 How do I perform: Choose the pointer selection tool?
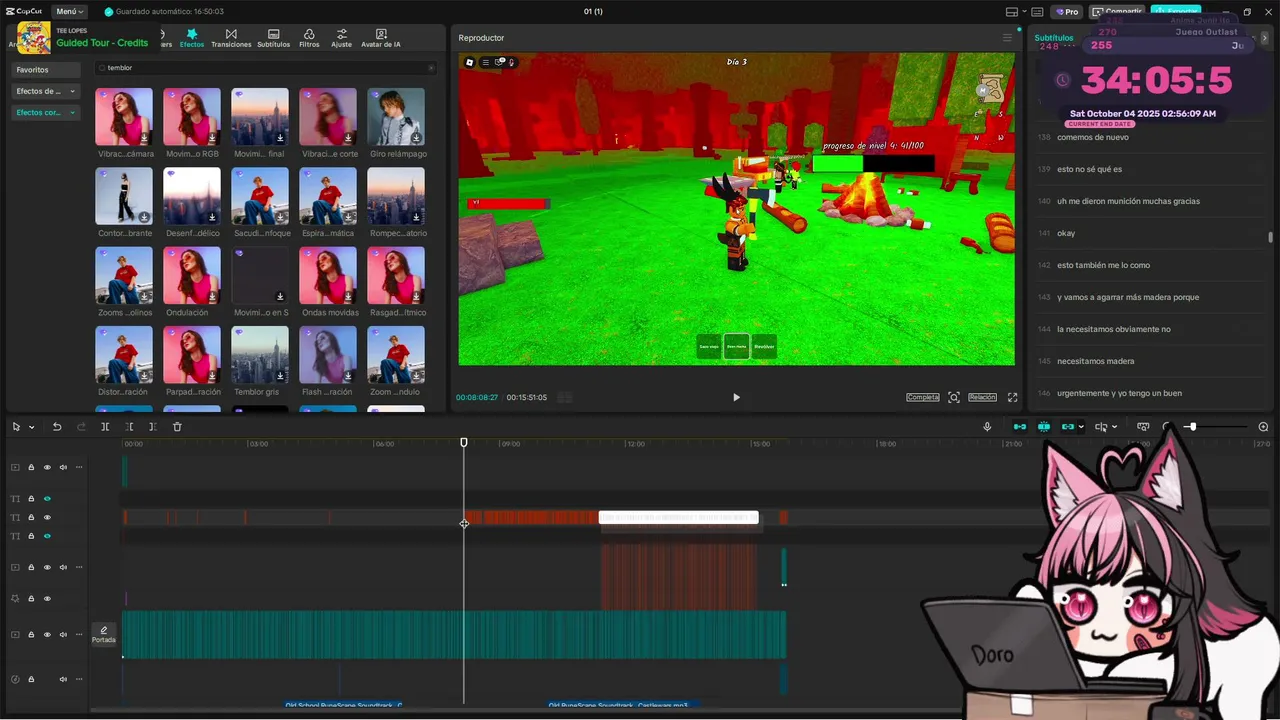pos(16,427)
